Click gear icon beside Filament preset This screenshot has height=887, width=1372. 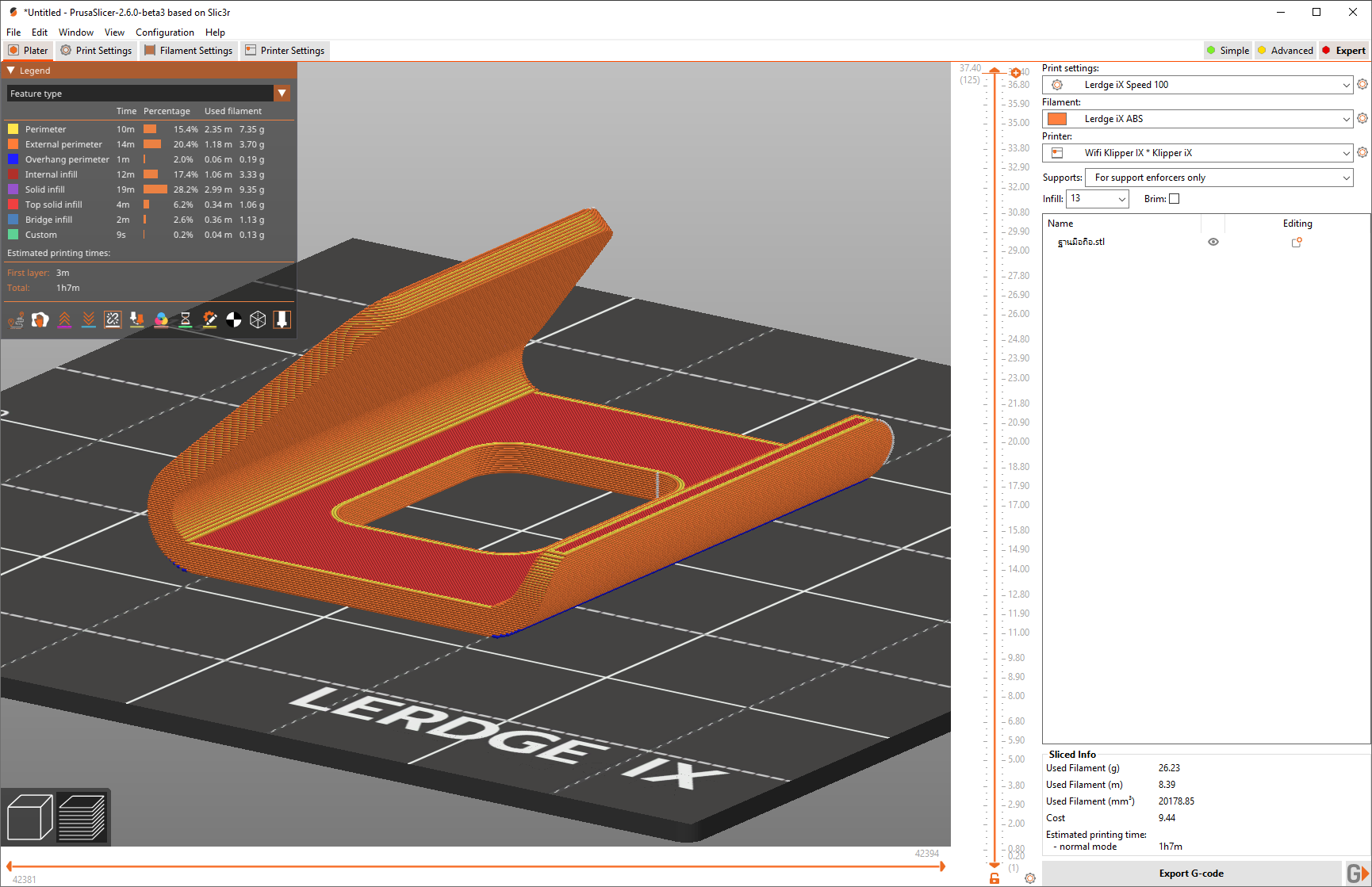click(x=1362, y=118)
